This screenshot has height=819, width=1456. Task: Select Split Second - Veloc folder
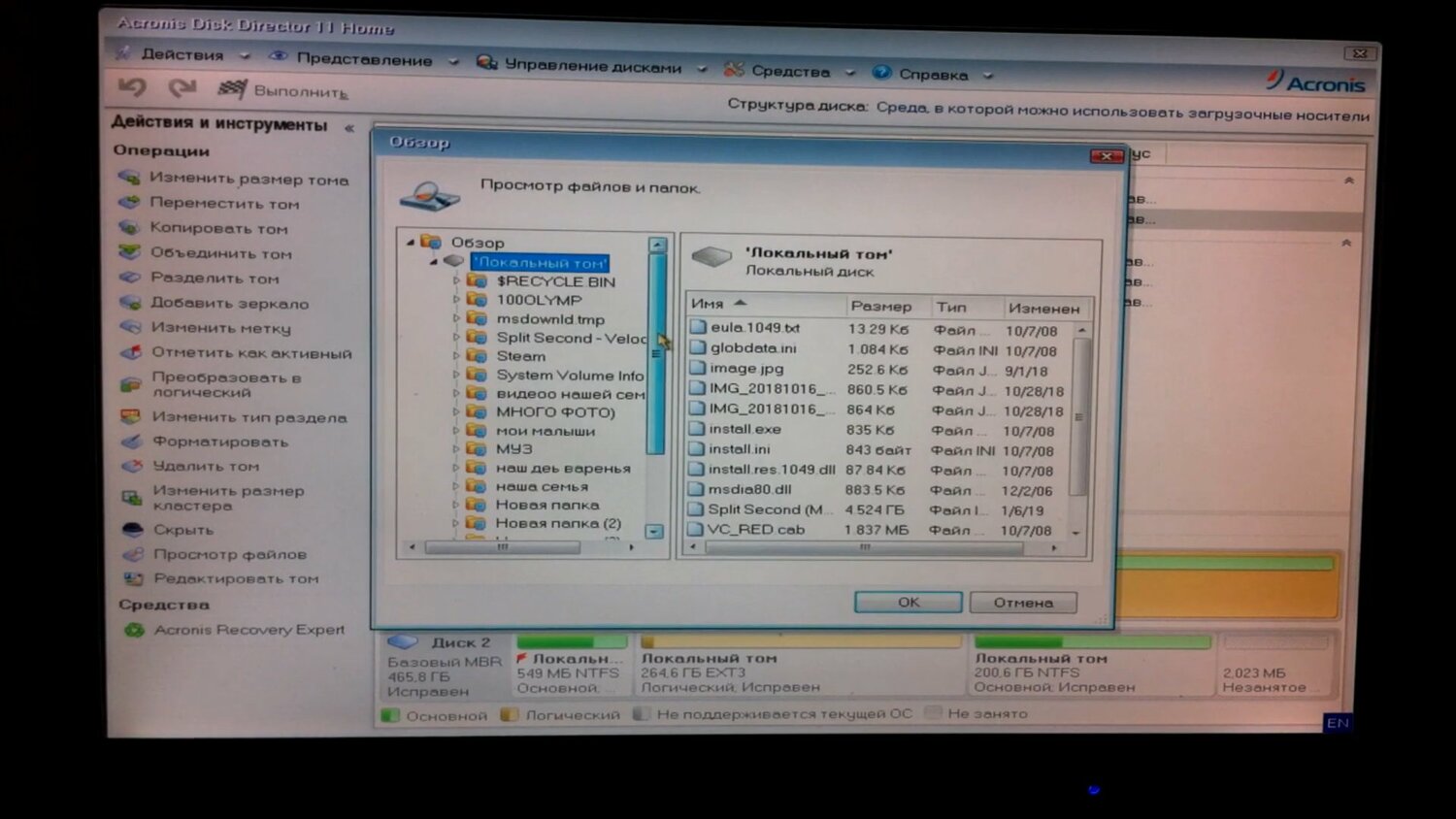(571, 338)
